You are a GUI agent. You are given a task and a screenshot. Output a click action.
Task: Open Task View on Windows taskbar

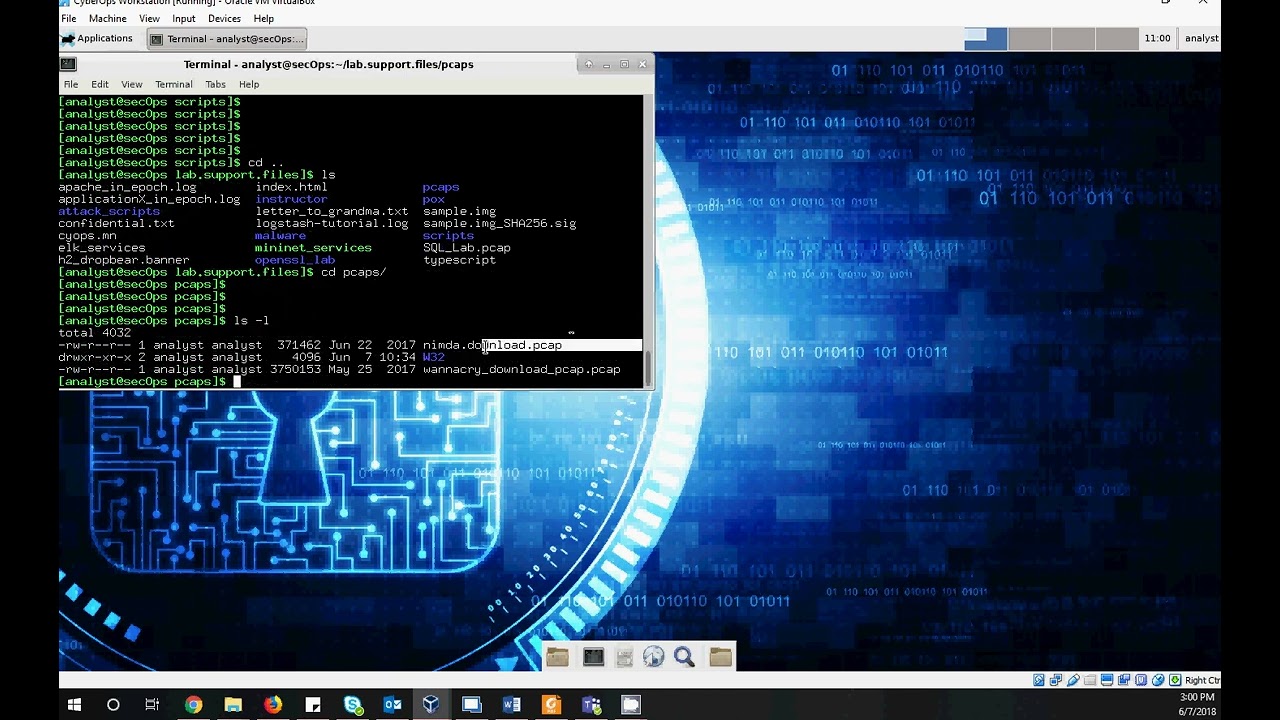click(x=152, y=705)
